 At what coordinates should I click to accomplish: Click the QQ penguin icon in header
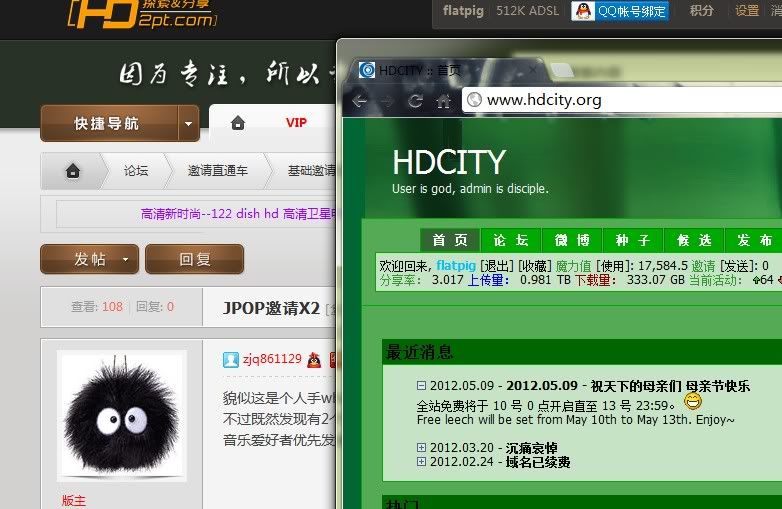coord(583,10)
